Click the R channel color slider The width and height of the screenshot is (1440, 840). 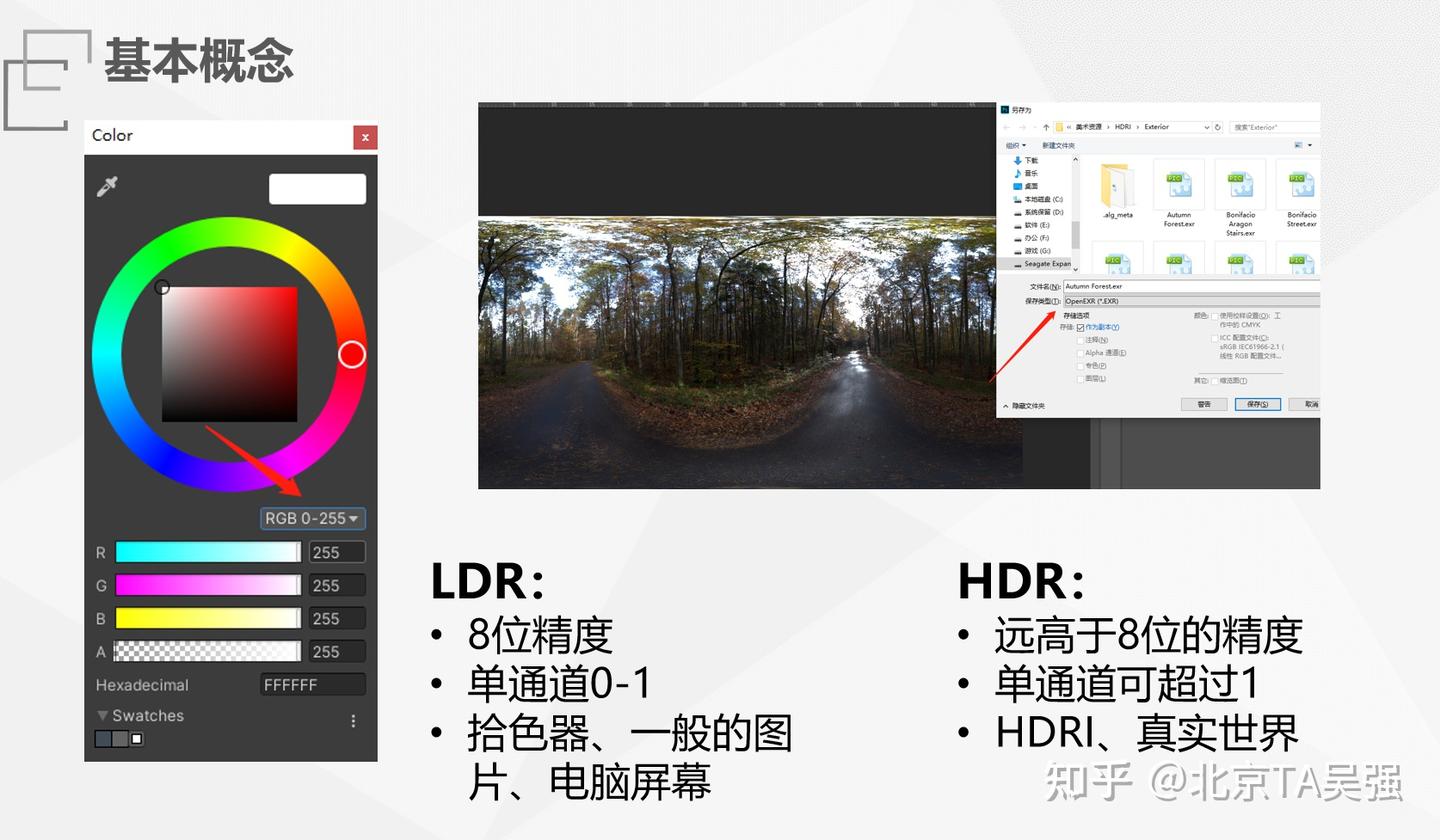click(207, 551)
